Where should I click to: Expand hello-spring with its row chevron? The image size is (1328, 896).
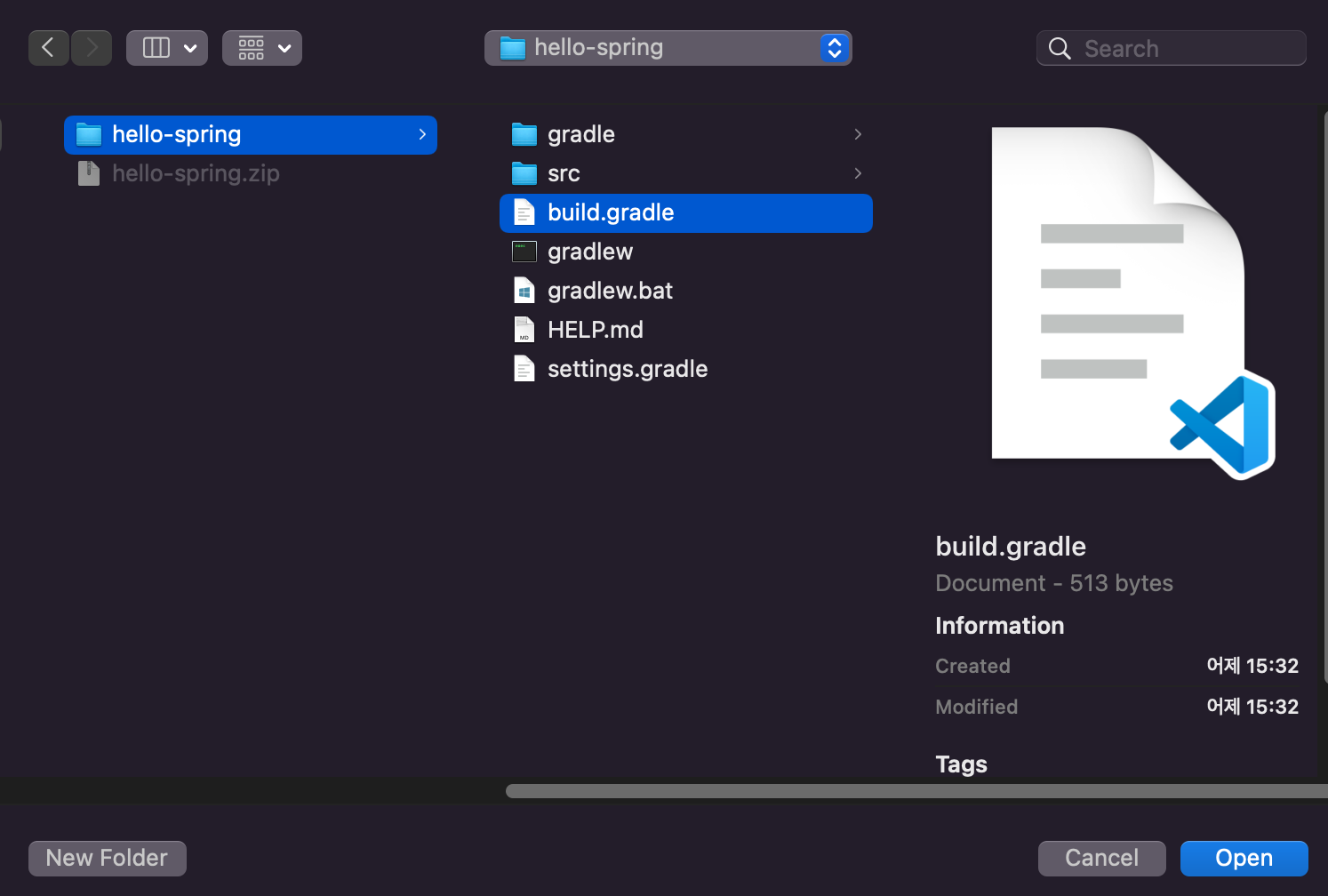point(422,134)
